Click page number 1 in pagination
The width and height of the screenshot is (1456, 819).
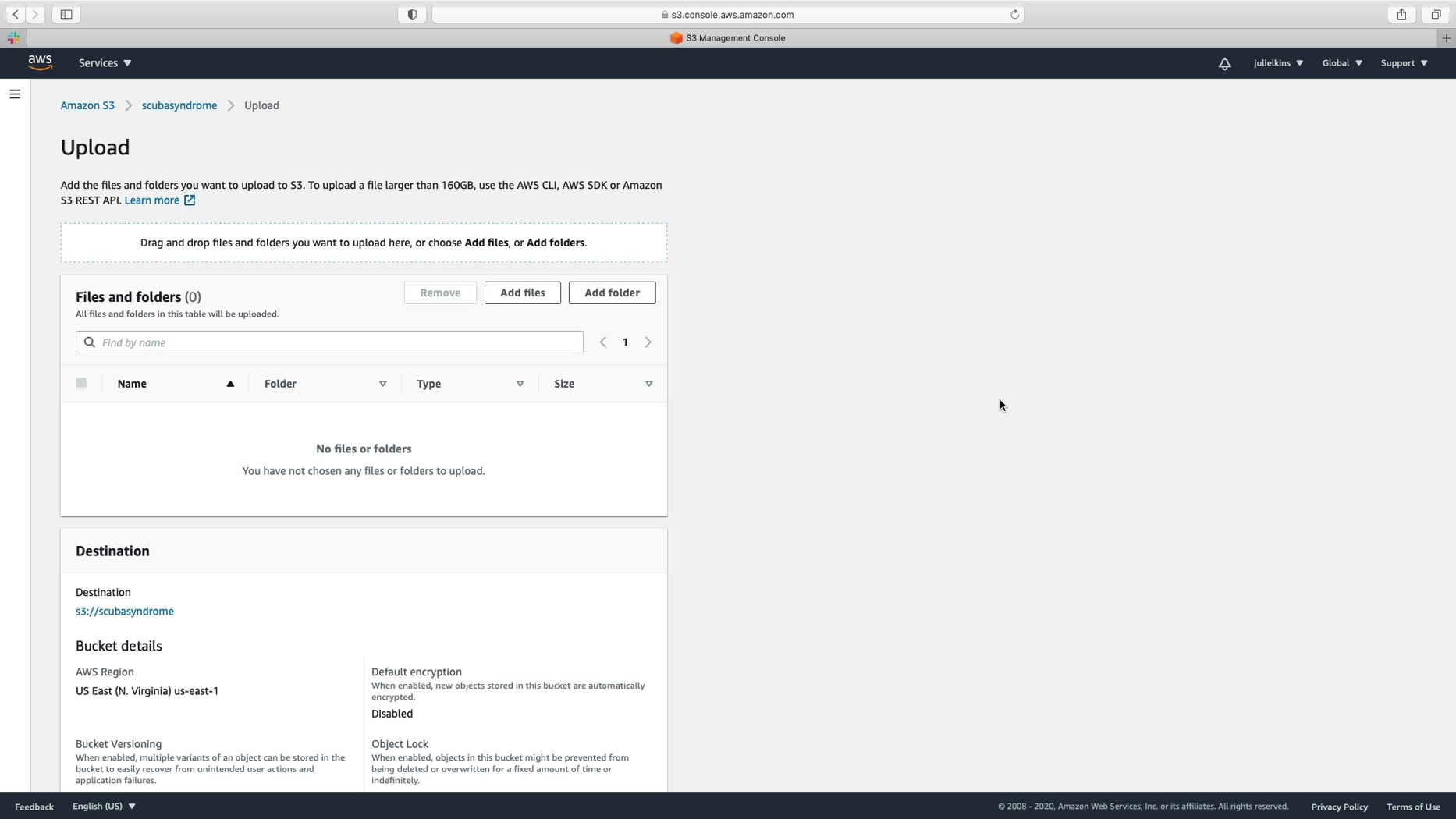click(625, 342)
